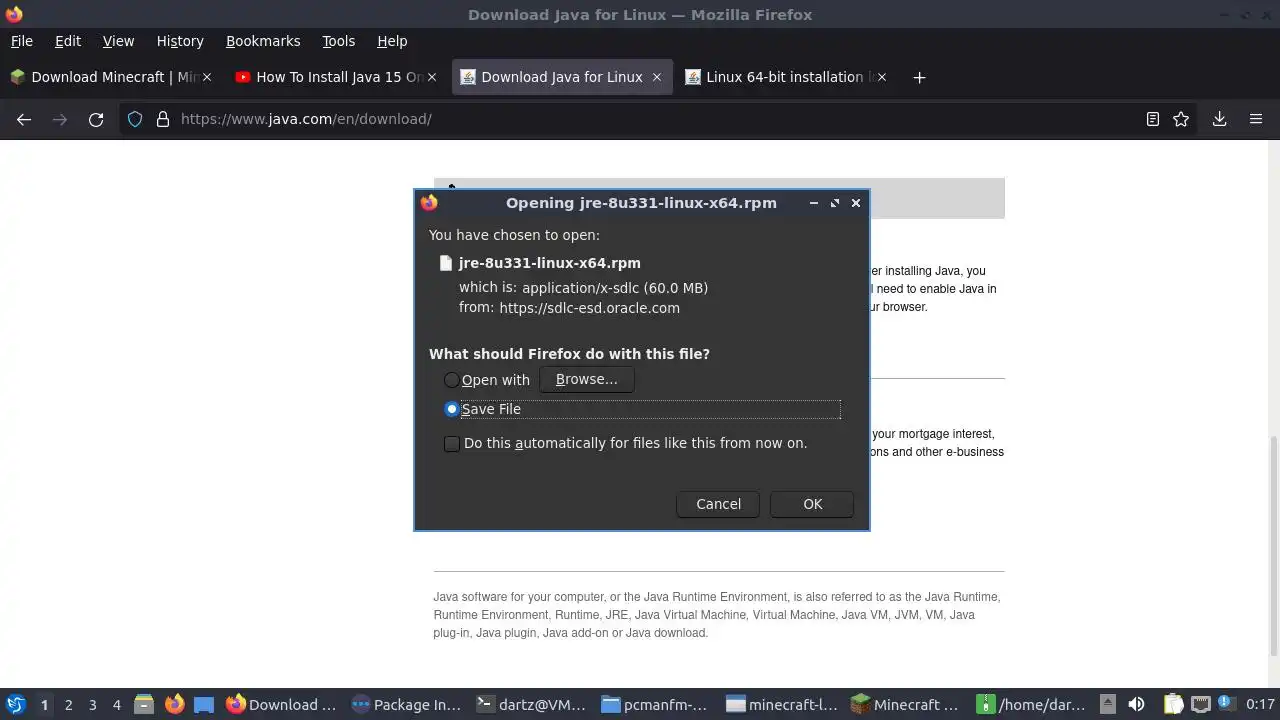Open a new tab with plus button
The height and width of the screenshot is (720, 1280).
click(x=919, y=77)
